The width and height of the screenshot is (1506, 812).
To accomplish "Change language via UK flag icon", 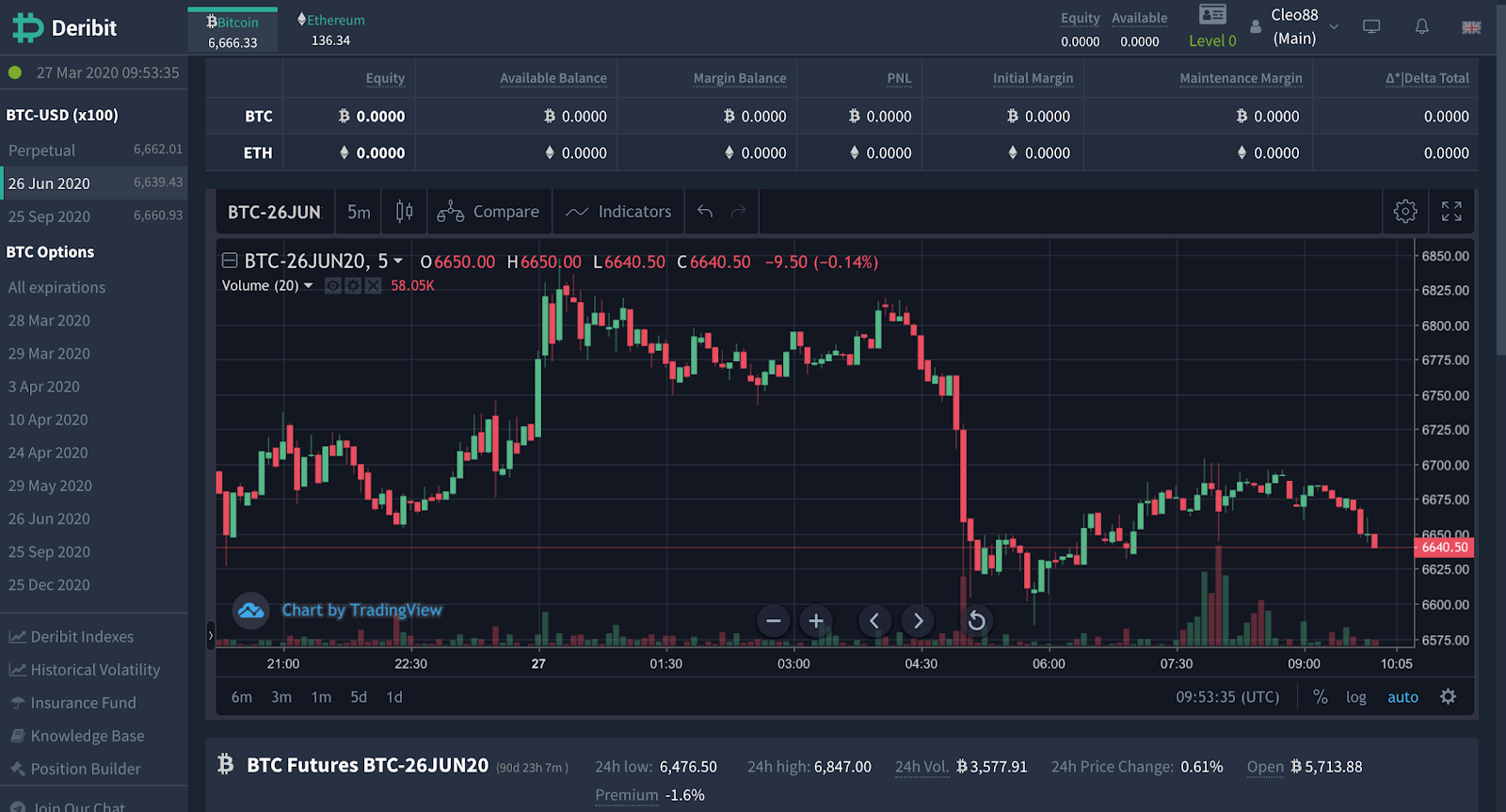I will click(x=1471, y=28).
